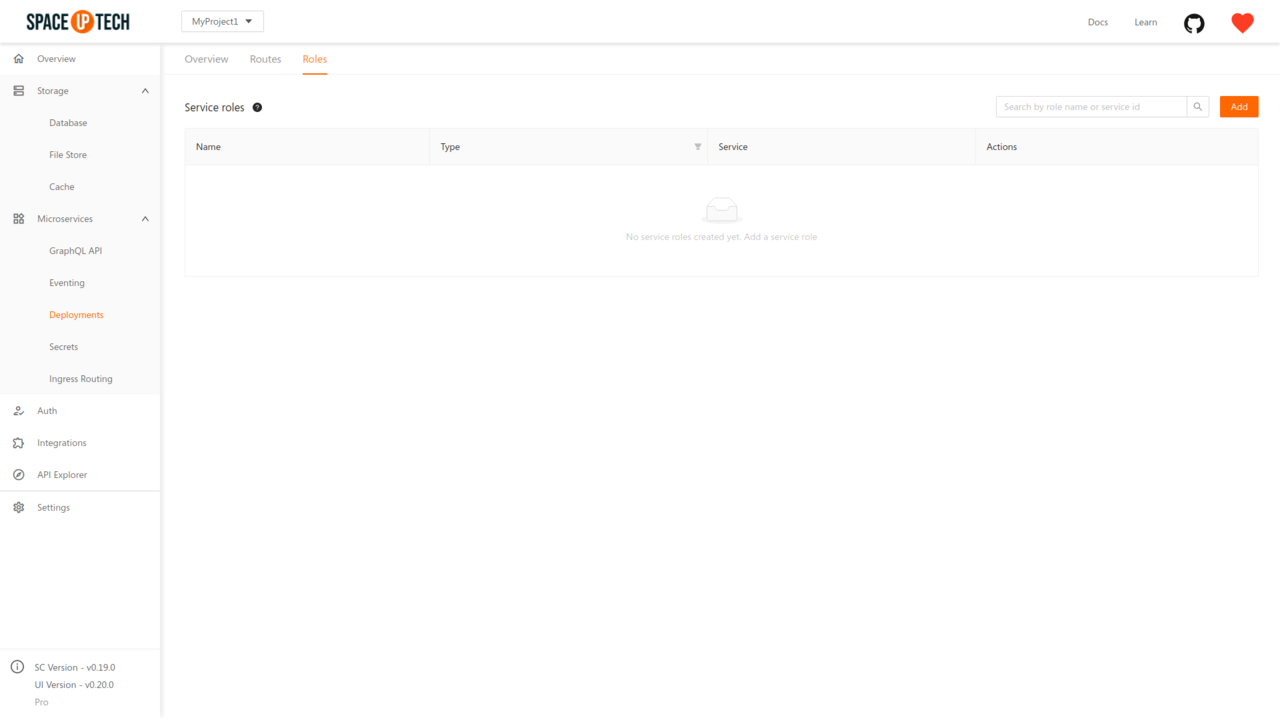Screen dimensions: 1280x720
Task: Click the Service roles help question icon
Action: tap(257, 107)
